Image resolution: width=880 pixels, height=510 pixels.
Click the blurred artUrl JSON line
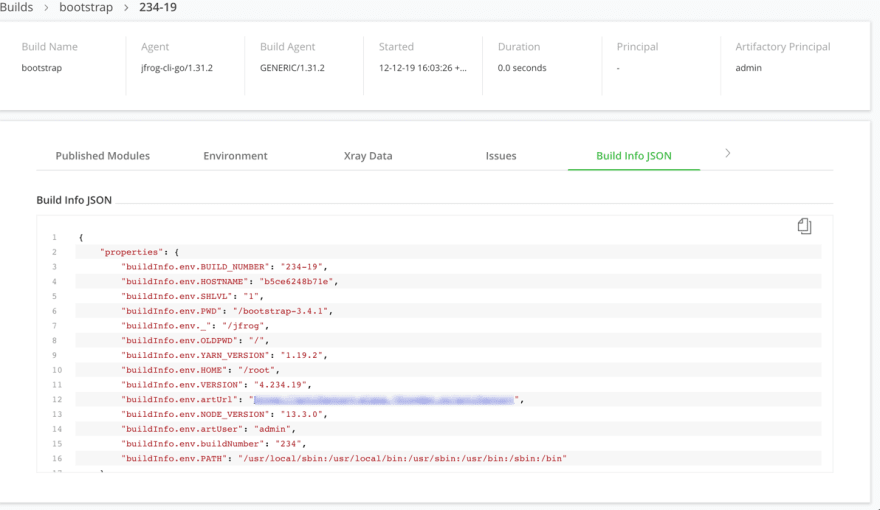448,399
